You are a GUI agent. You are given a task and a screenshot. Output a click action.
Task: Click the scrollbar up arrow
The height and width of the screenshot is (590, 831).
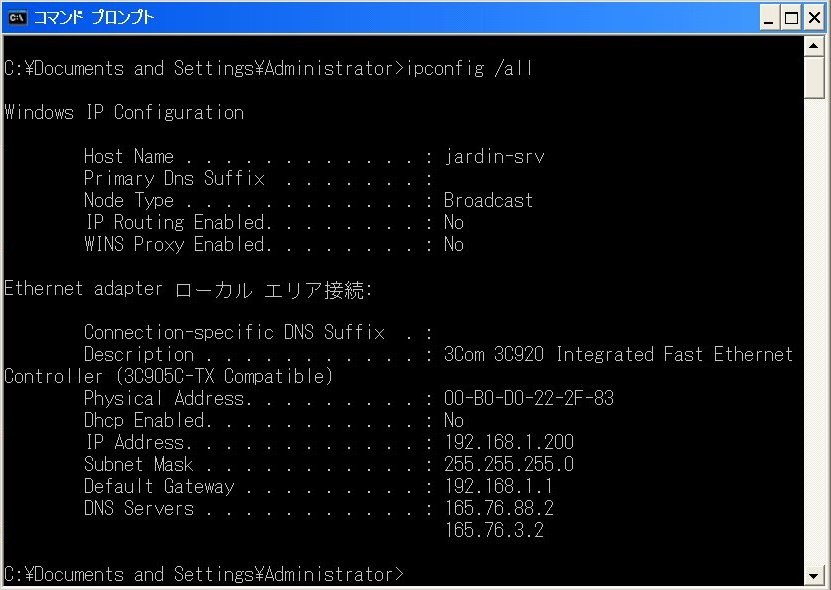tap(814, 46)
